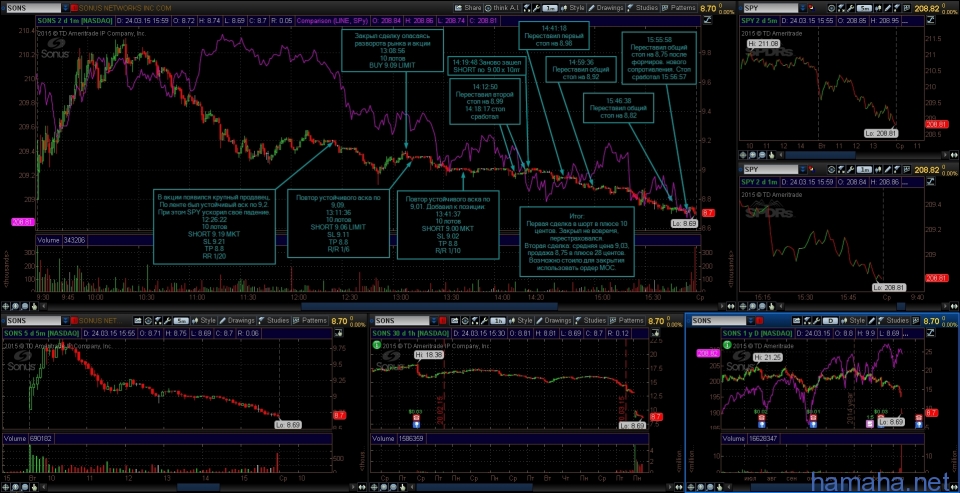Click green info icon on SONS 1h chart
960x493 pixels.
tap(375, 344)
